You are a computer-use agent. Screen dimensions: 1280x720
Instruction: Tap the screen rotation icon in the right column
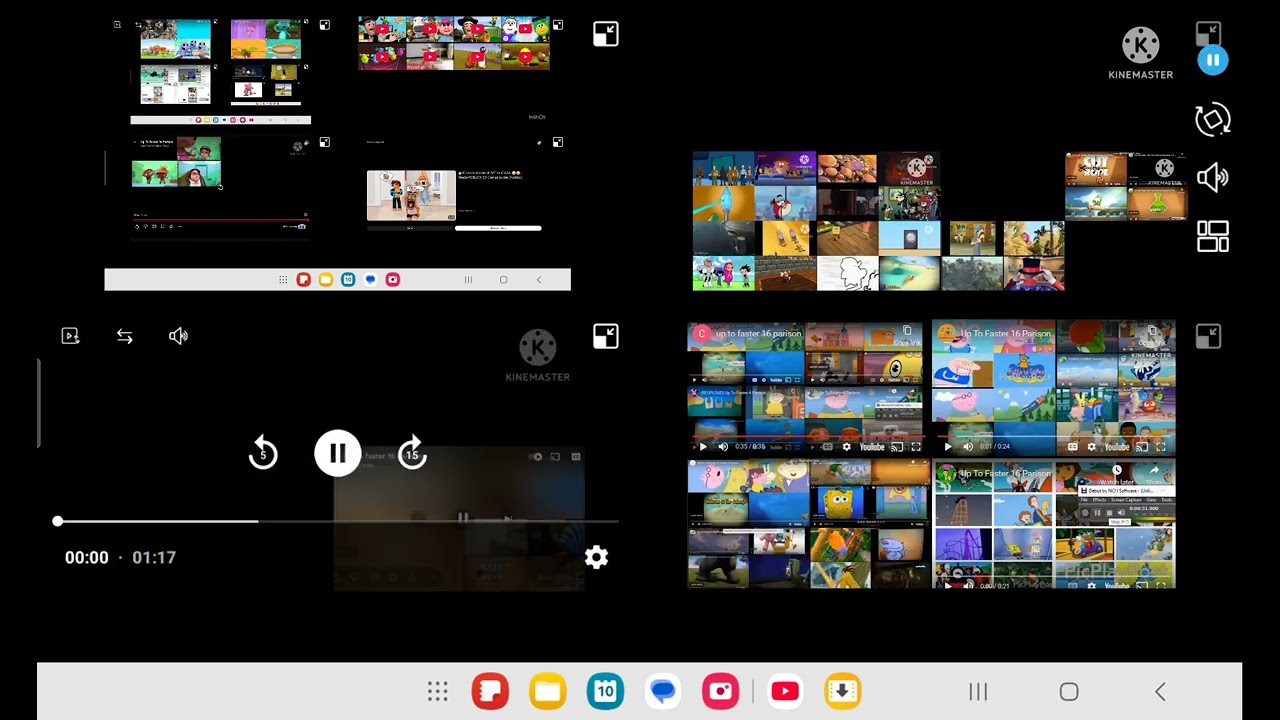click(x=1212, y=120)
